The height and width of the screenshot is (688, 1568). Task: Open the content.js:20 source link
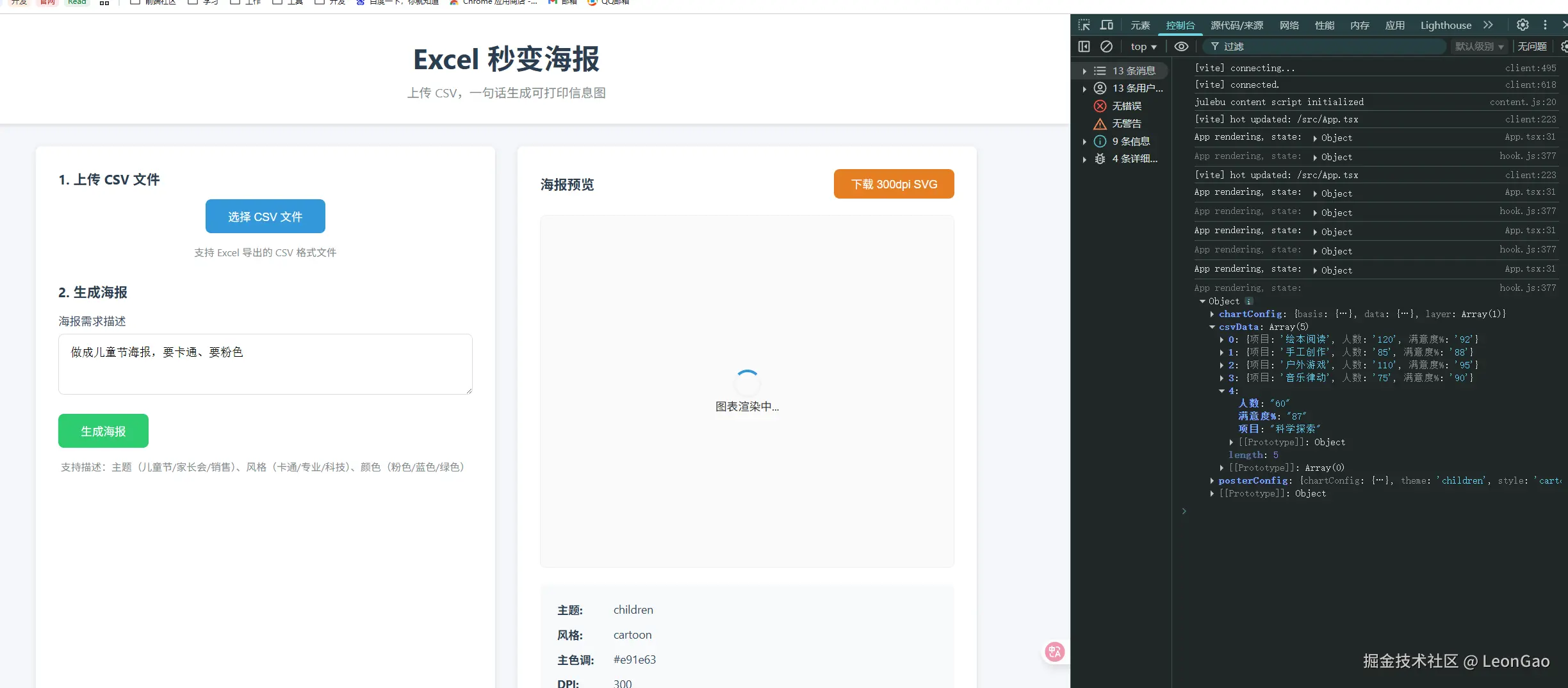(x=1523, y=102)
